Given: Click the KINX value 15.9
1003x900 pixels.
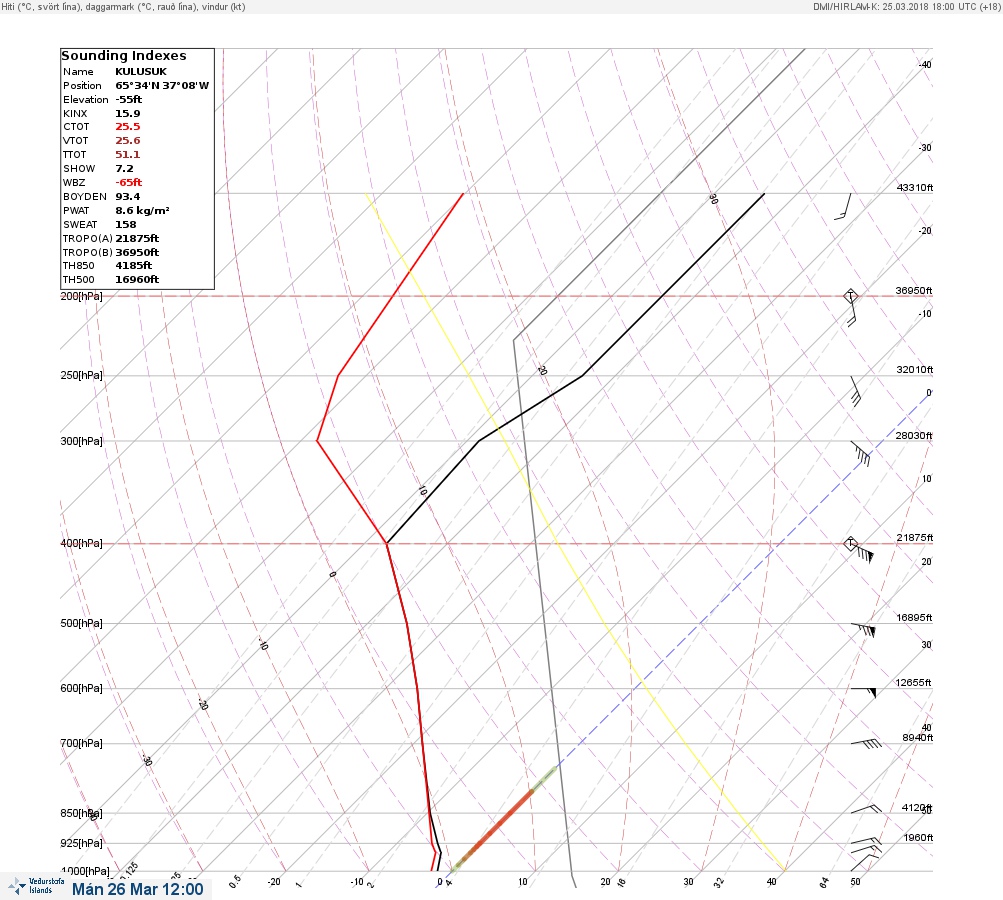Looking at the screenshot, I should 128,113.
